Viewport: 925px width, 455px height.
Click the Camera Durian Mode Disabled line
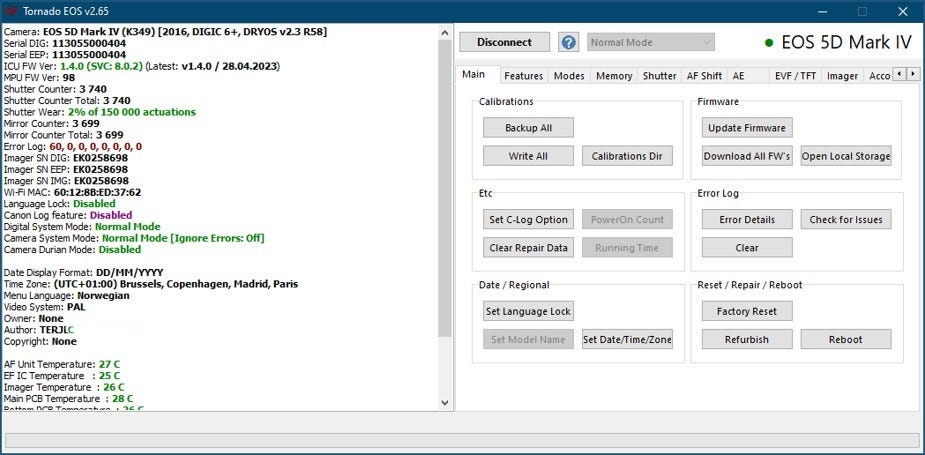(73, 250)
